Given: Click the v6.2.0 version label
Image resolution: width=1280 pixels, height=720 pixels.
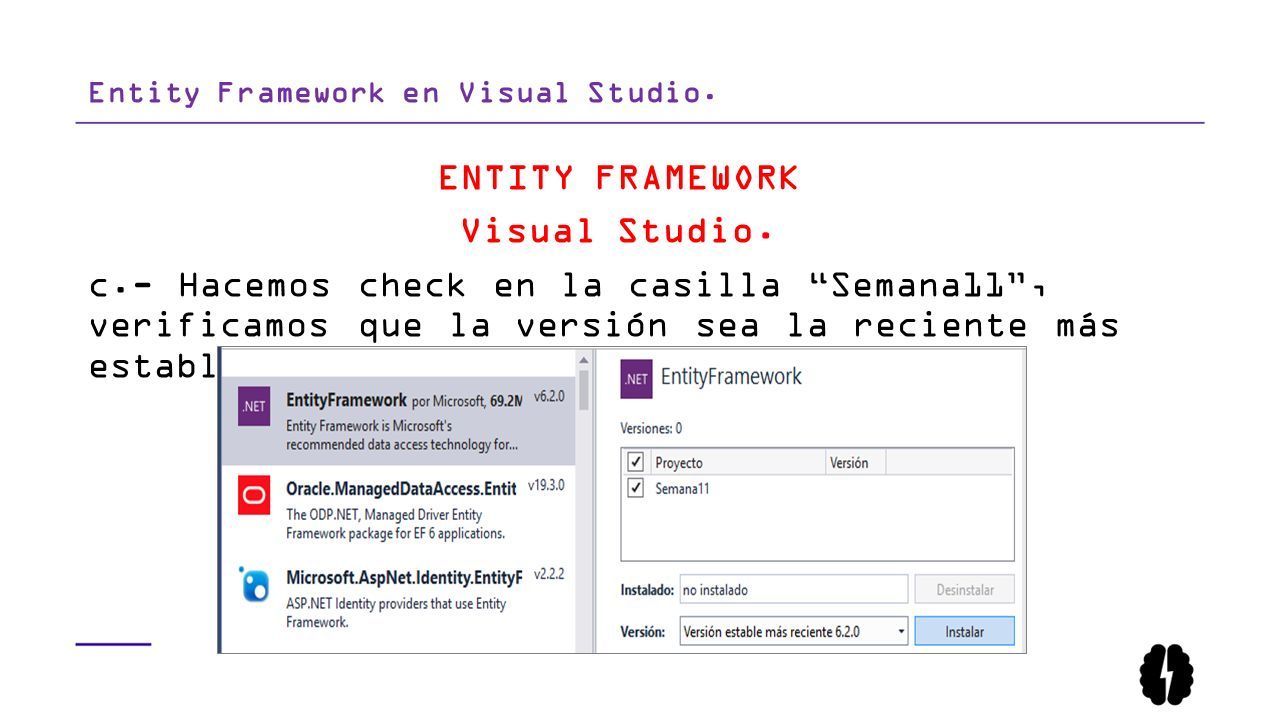Looking at the screenshot, I should coord(549,396).
